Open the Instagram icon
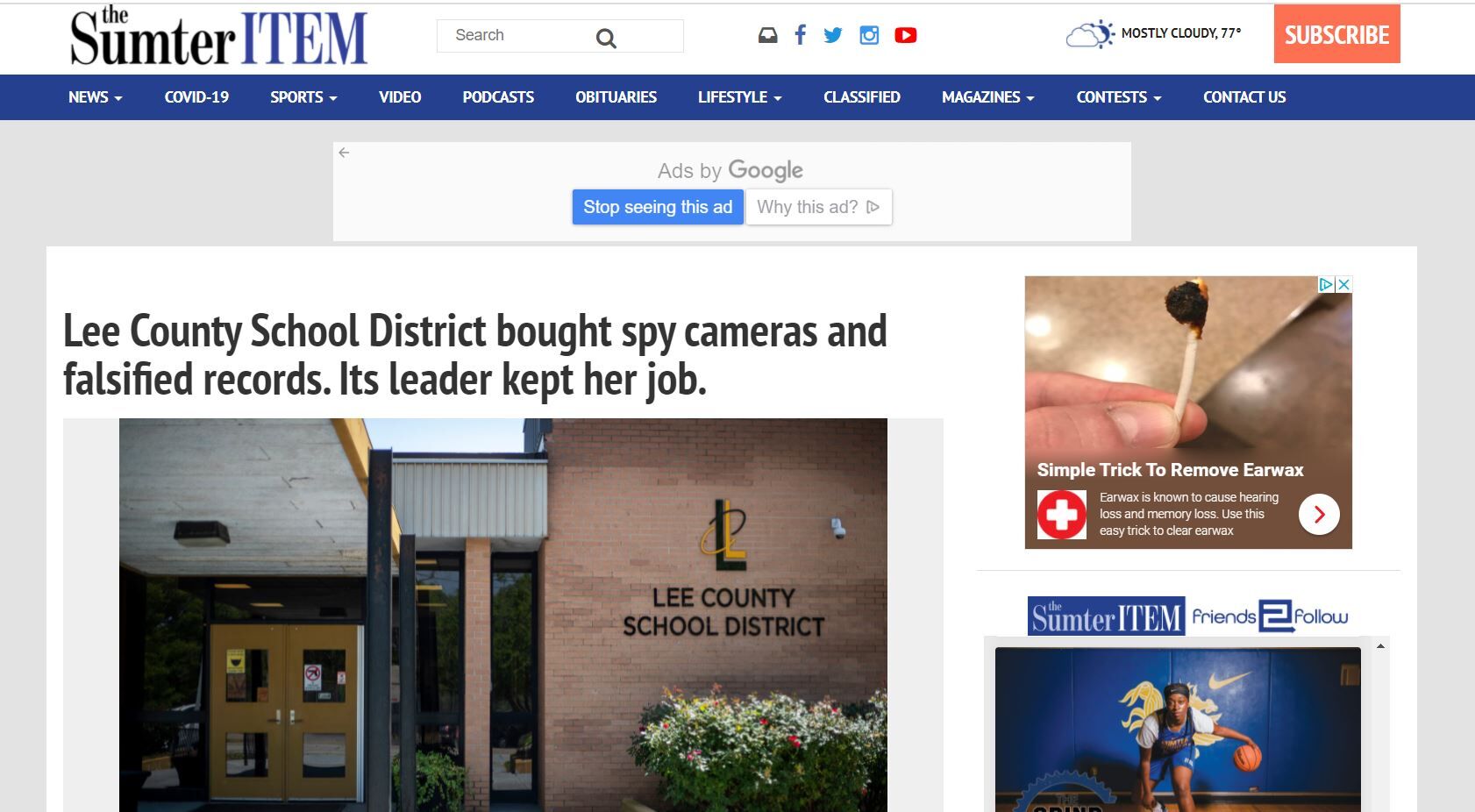The image size is (1475, 812). [x=869, y=35]
